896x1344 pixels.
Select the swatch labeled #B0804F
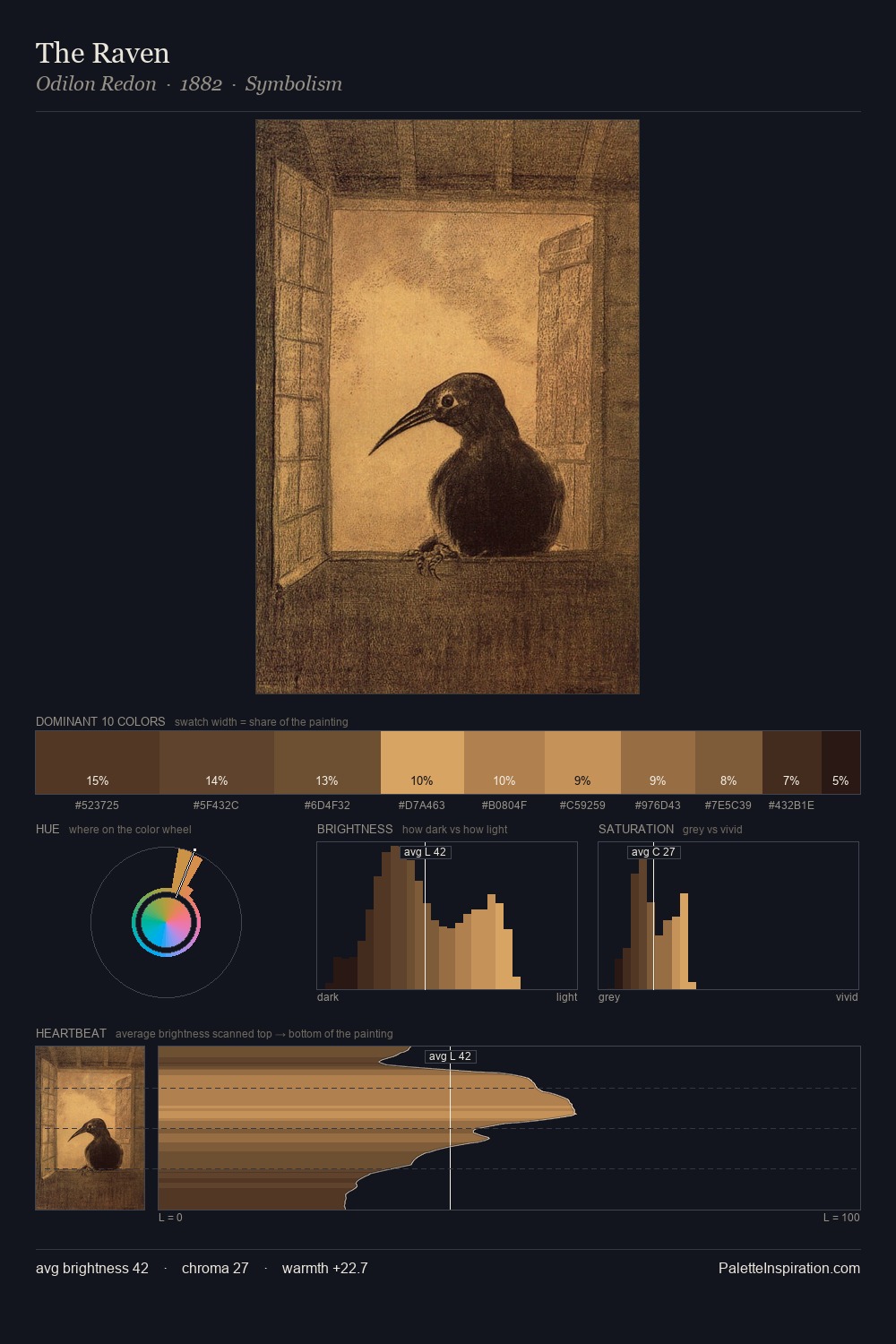(504, 762)
